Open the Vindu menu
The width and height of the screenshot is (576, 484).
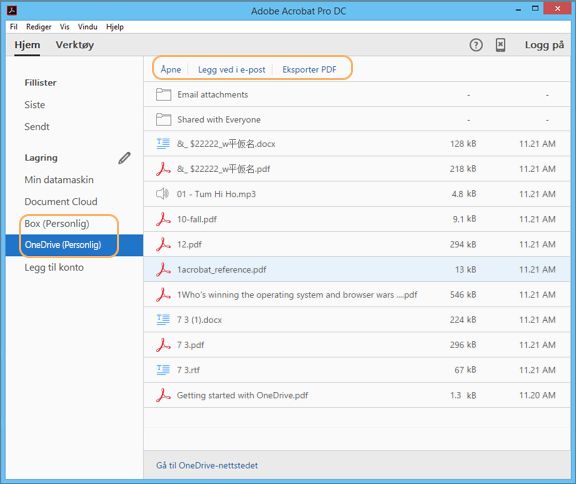(87, 27)
